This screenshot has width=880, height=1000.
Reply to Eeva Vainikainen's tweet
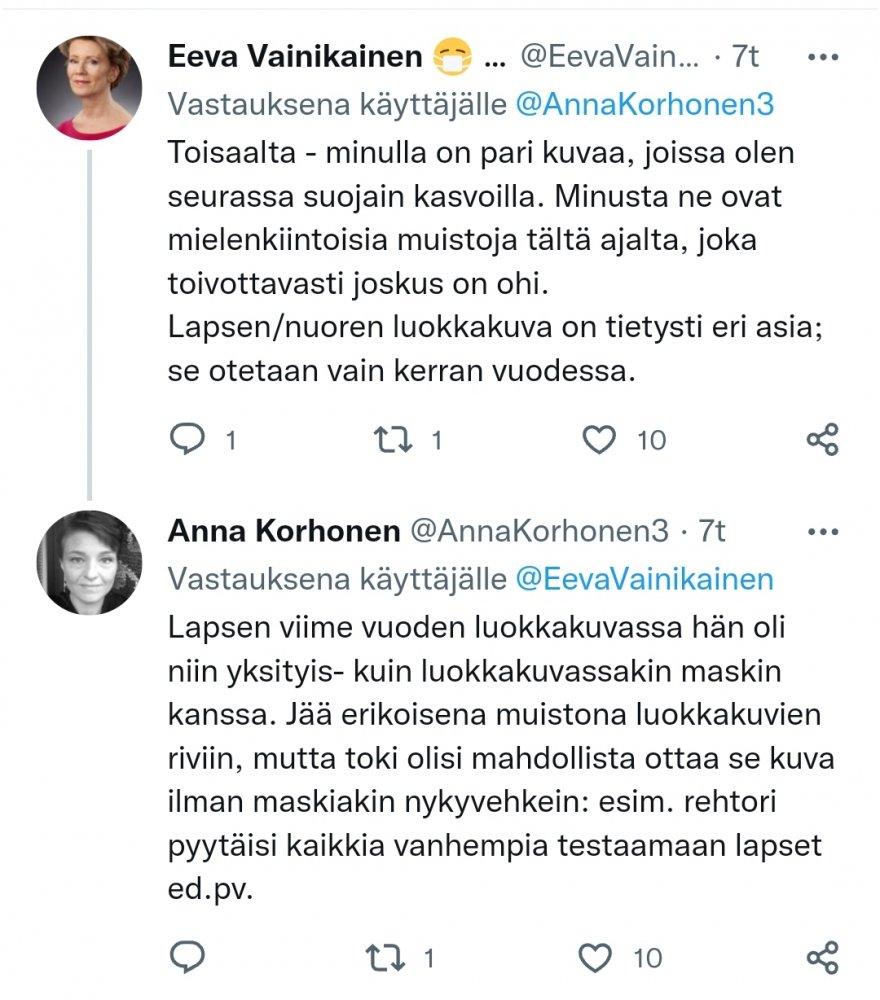pyautogui.click(x=187, y=439)
